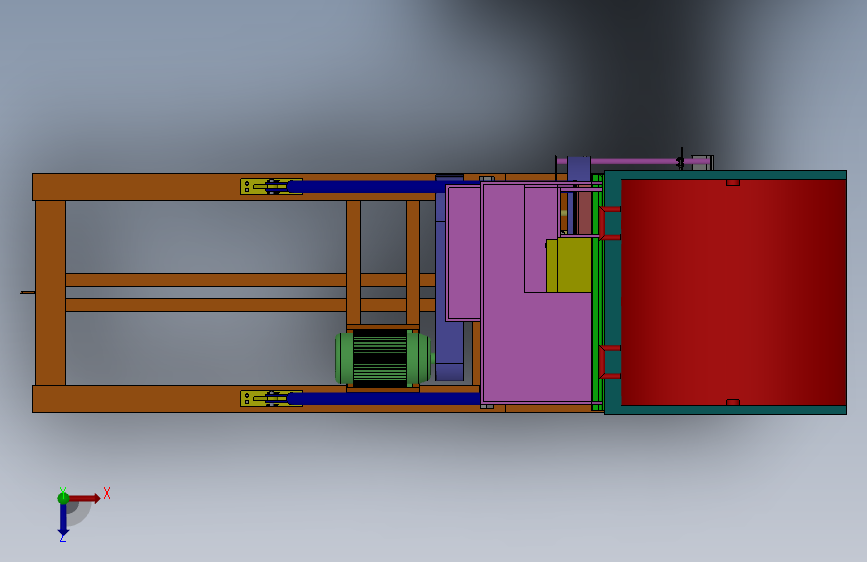Select the upper yellow cylinder mounting bracket
The height and width of the screenshot is (562, 867).
271,186
